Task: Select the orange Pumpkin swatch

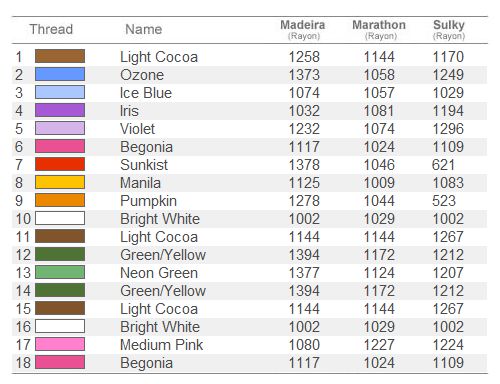Action: pos(60,200)
